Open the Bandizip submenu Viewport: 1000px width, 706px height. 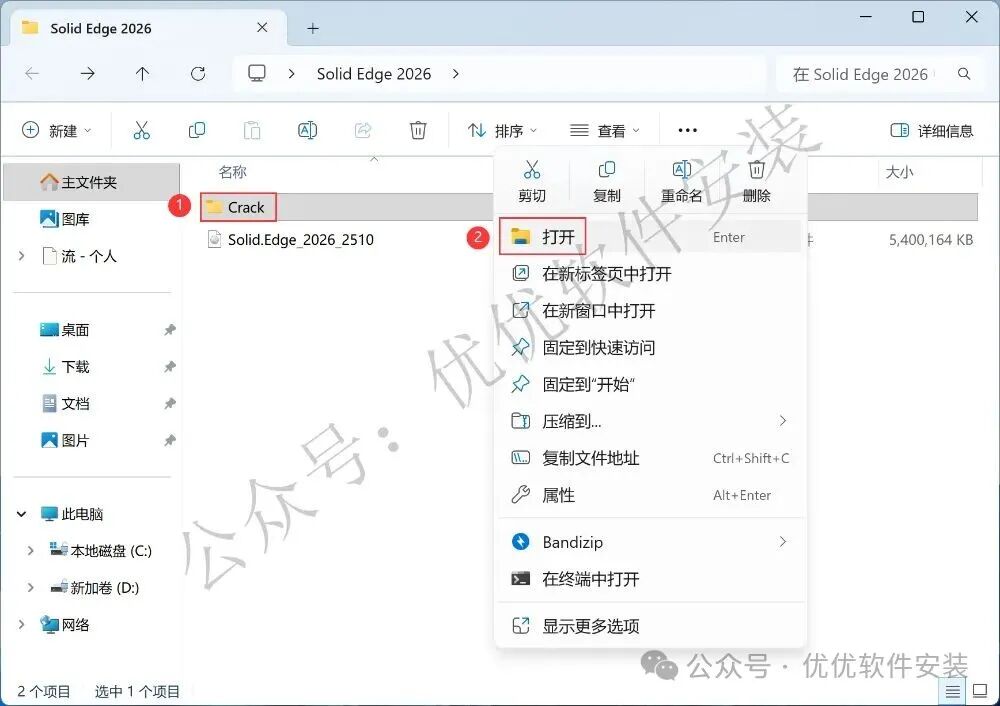651,542
